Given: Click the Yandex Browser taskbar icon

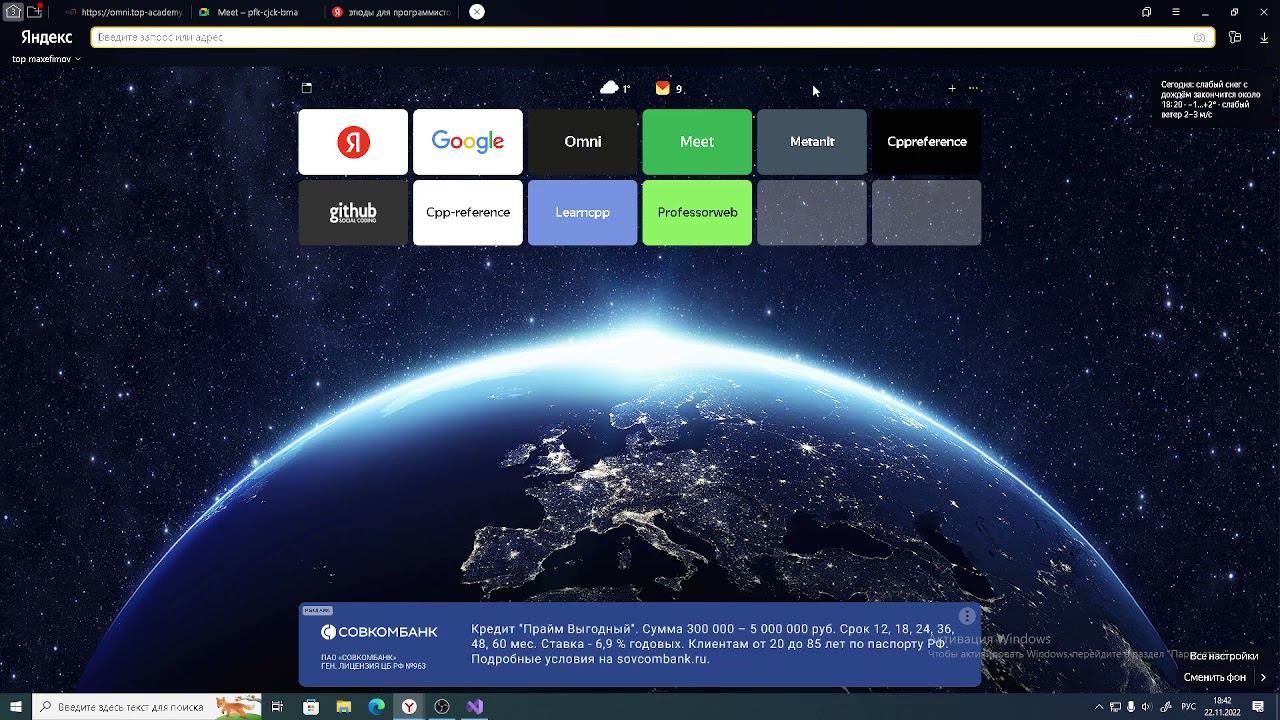Looking at the screenshot, I should tap(410, 707).
